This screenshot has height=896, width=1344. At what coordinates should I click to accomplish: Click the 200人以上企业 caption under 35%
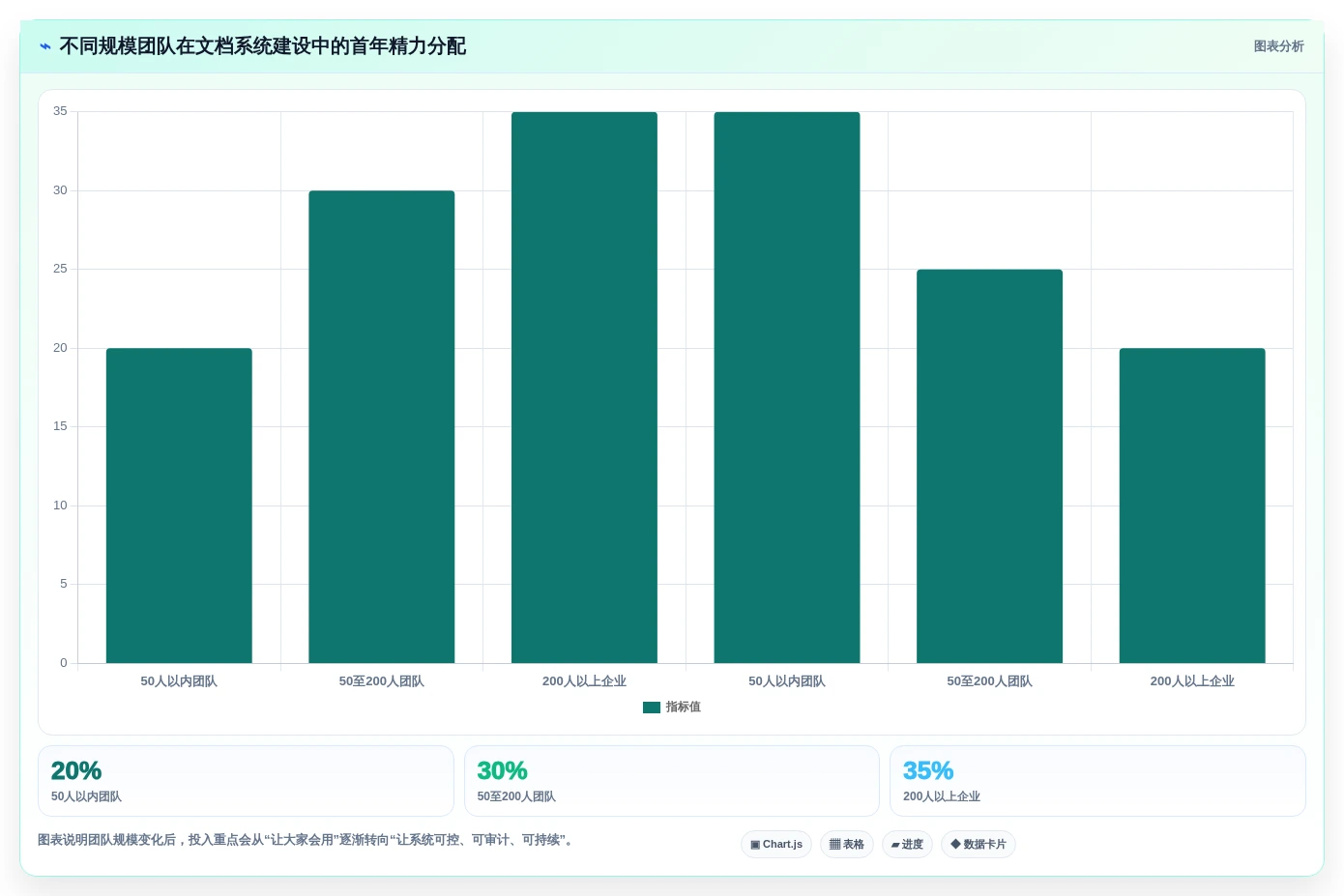click(x=942, y=796)
